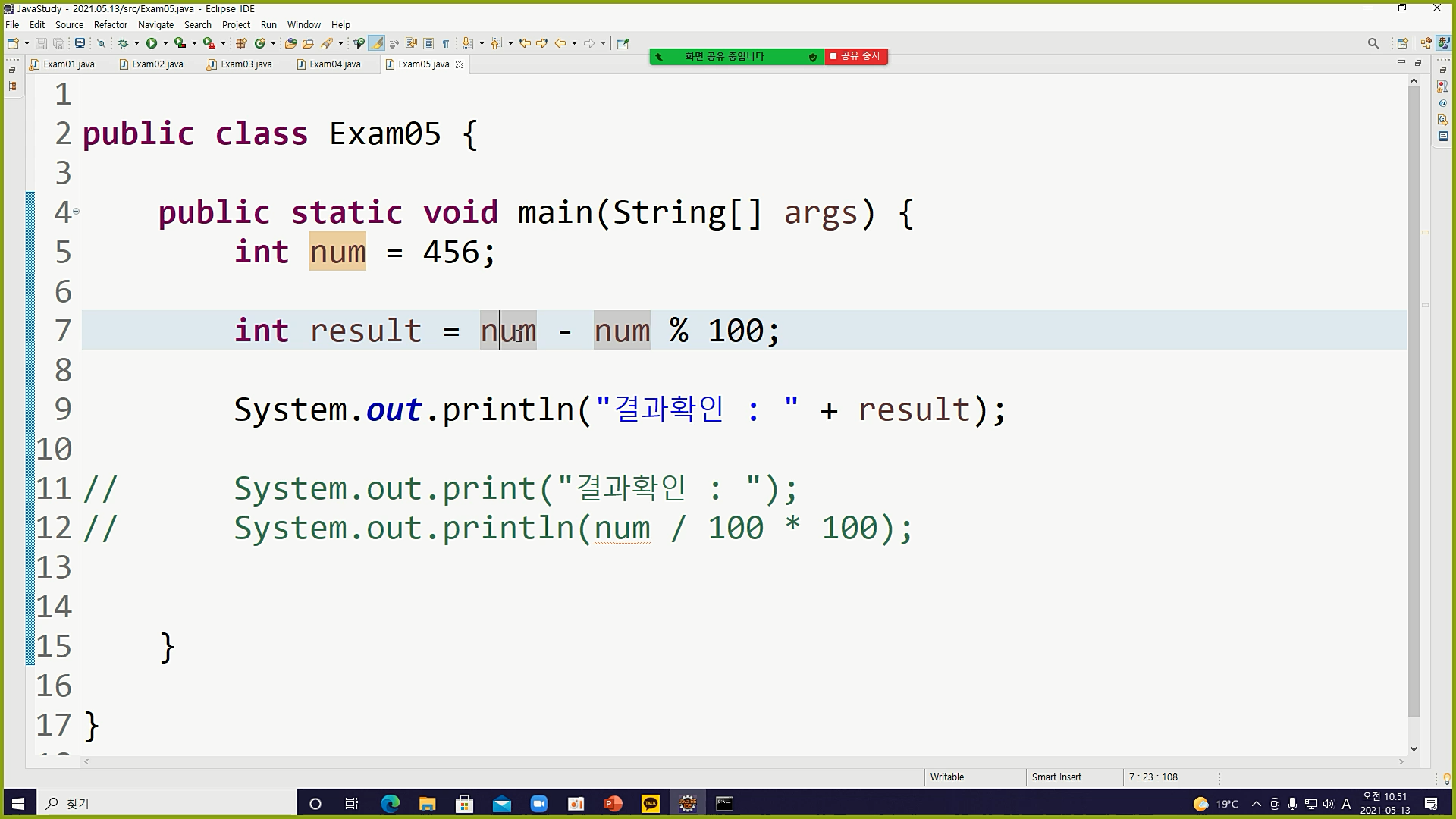Click the New file wizard icon
The width and height of the screenshot is (1456, 819).
click(13, 43)
